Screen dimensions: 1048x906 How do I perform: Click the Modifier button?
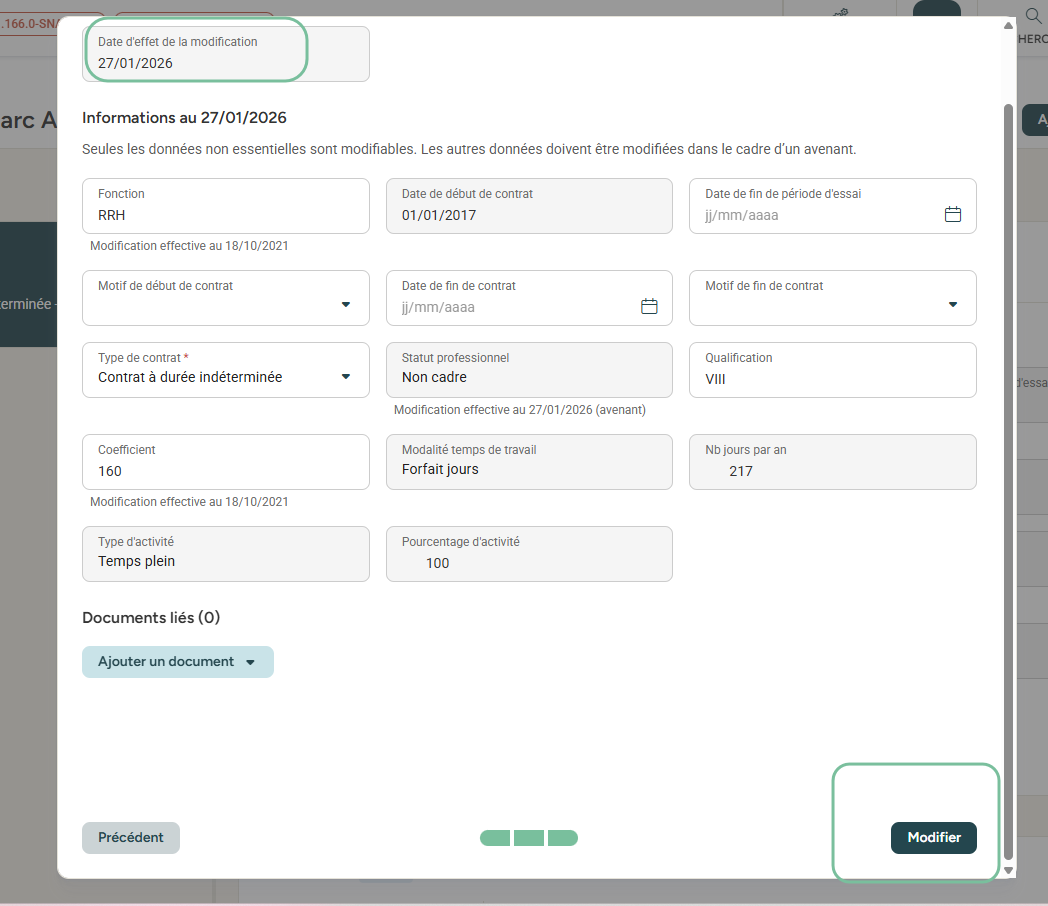click(933, 838)
